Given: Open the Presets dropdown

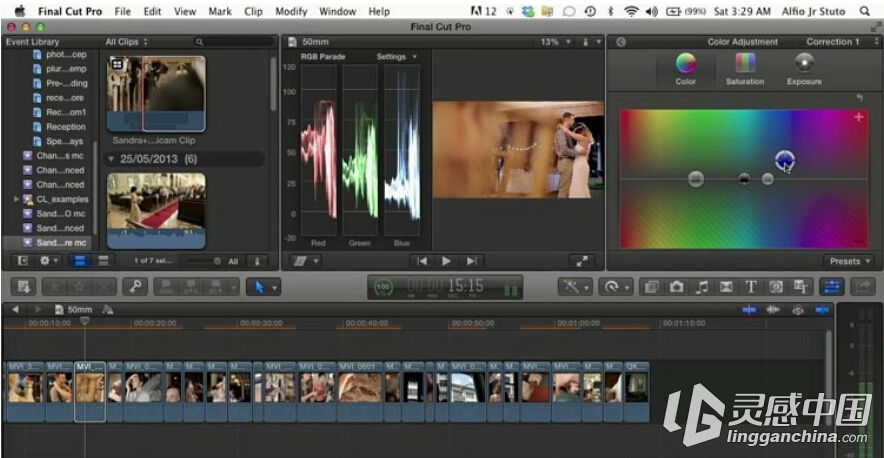Looking at the screenshot, I should pyautogui.click(x=848, y=261).
